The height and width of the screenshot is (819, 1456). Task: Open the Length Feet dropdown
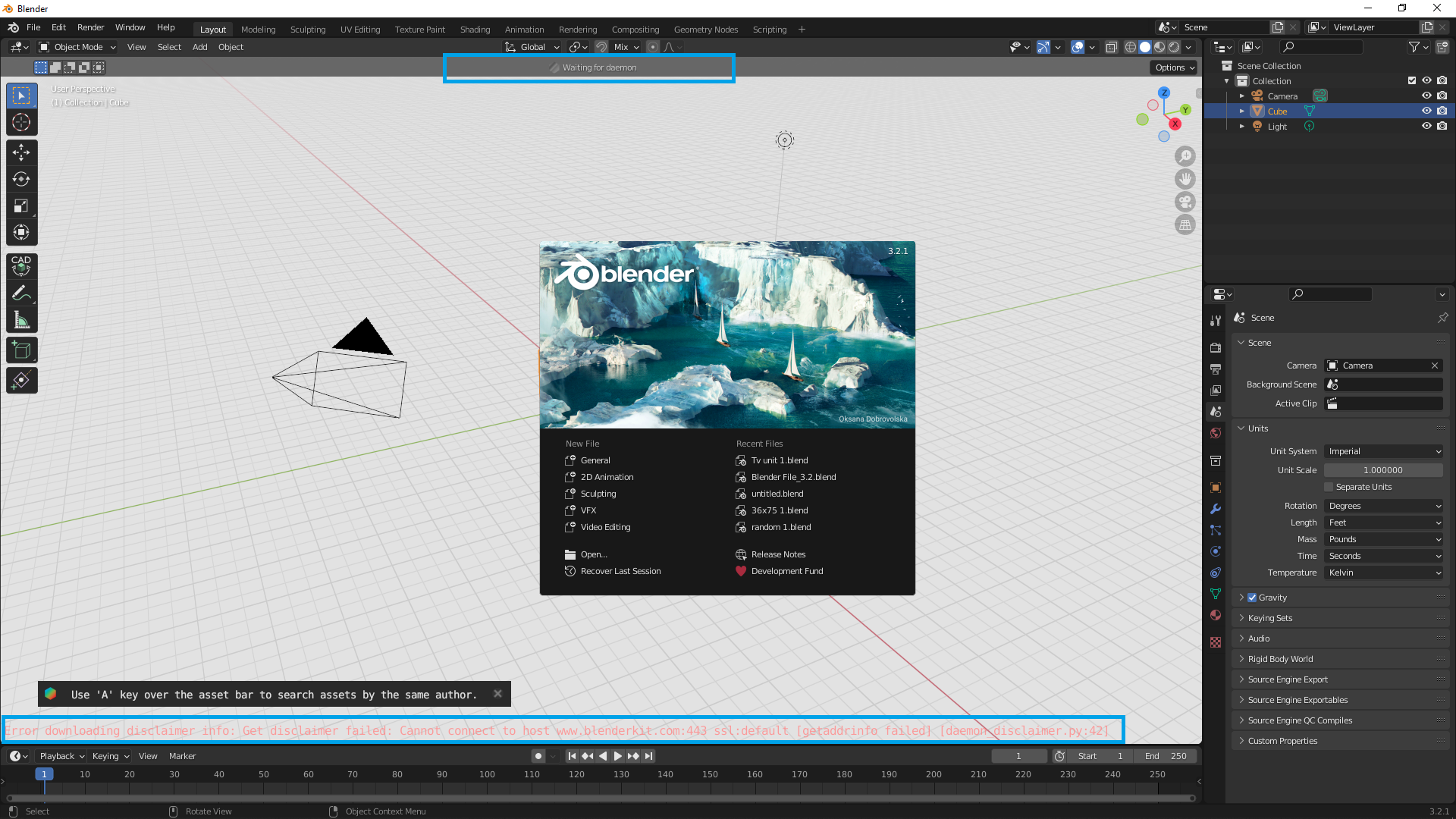pos(1383,522)
